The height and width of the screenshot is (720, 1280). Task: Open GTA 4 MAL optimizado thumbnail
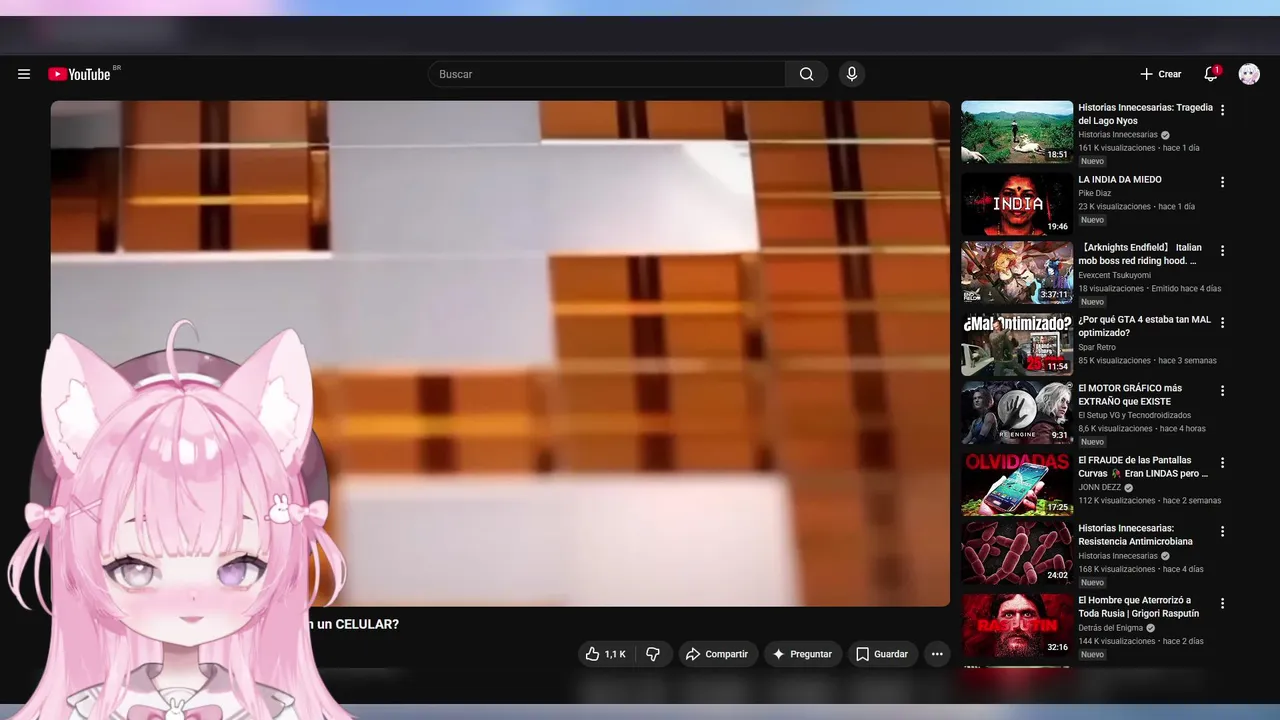(1017, 344)
